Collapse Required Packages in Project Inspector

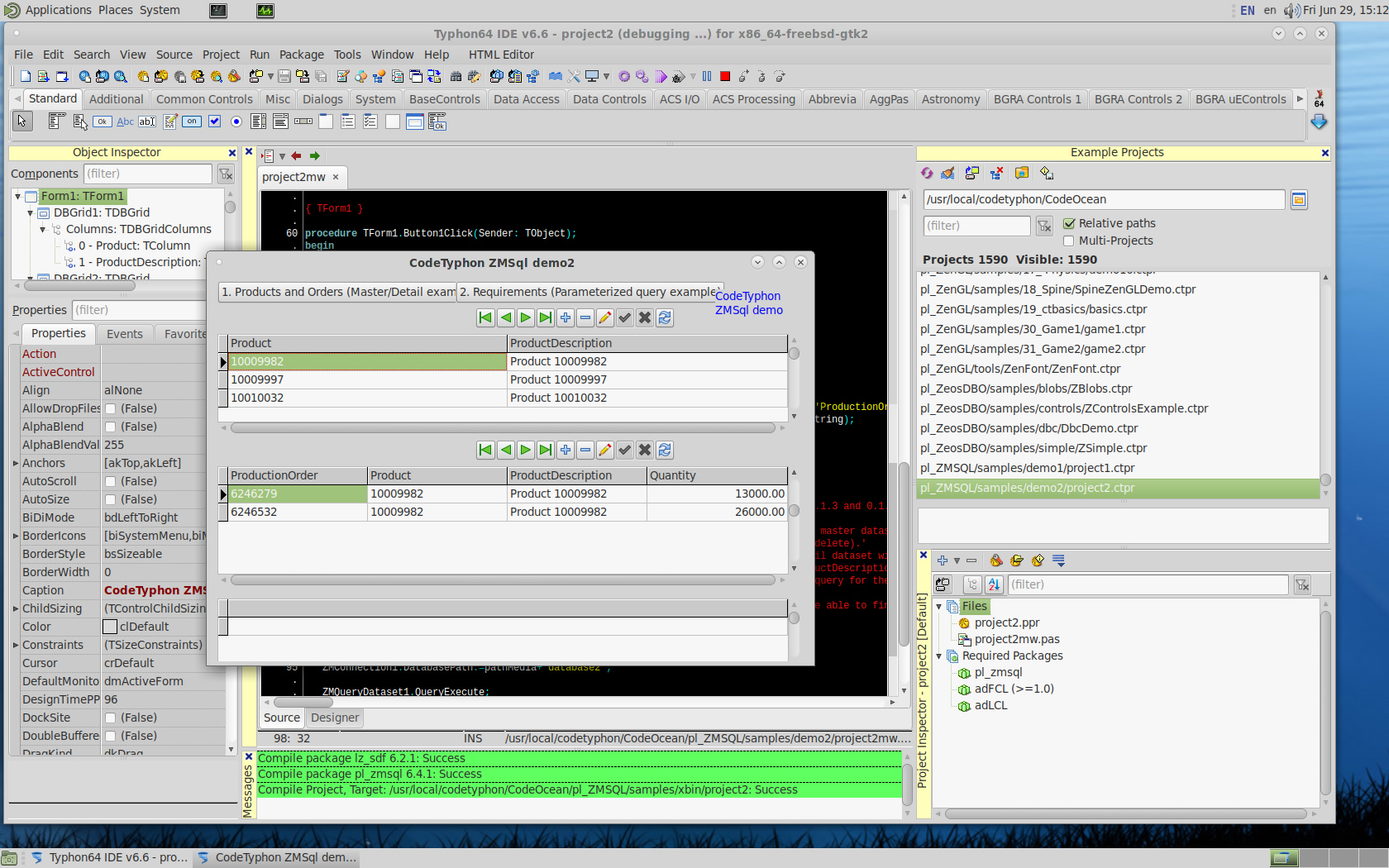click(939, 656)
